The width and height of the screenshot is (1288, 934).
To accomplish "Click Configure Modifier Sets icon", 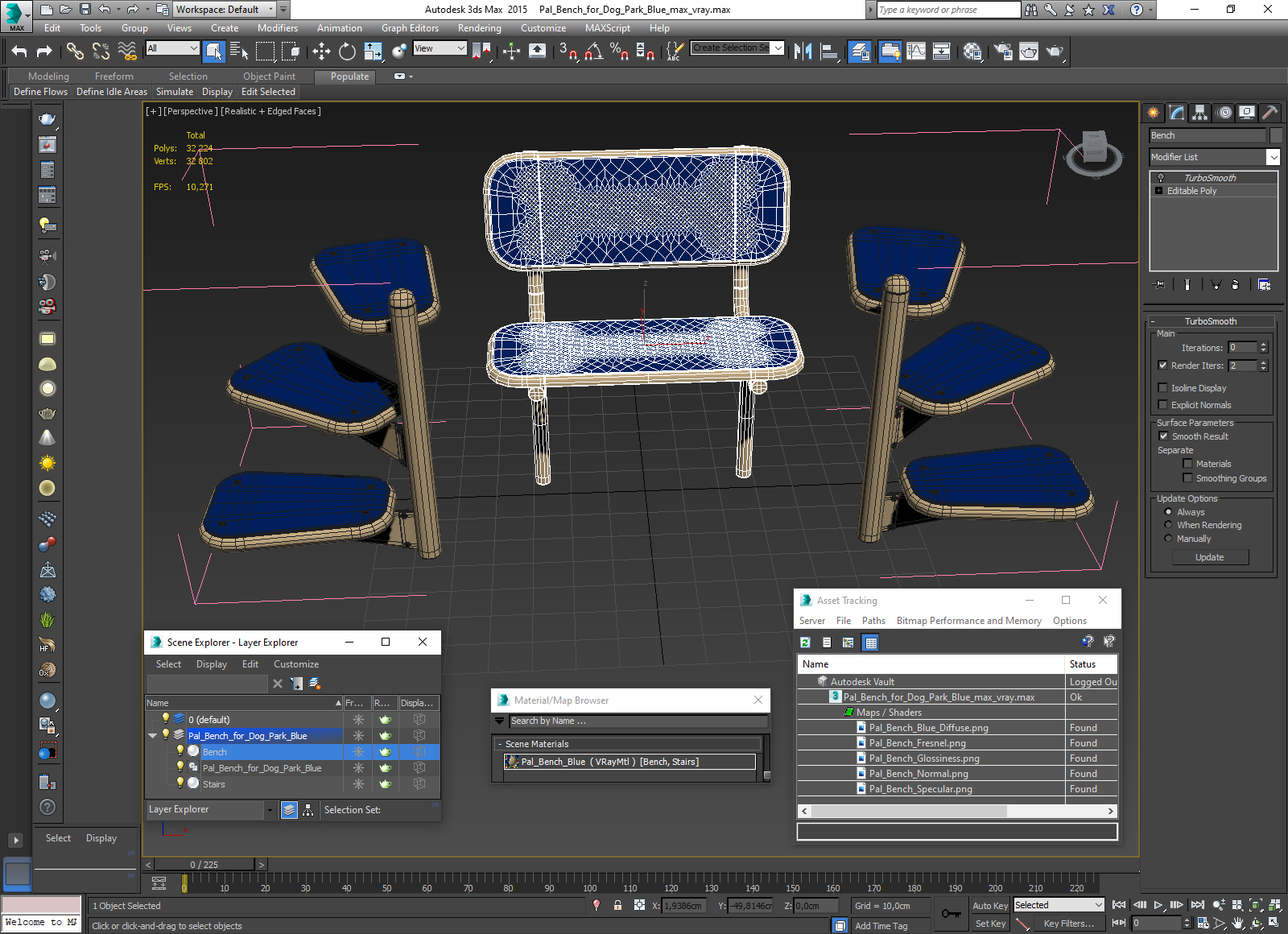I will point(1264,284).
